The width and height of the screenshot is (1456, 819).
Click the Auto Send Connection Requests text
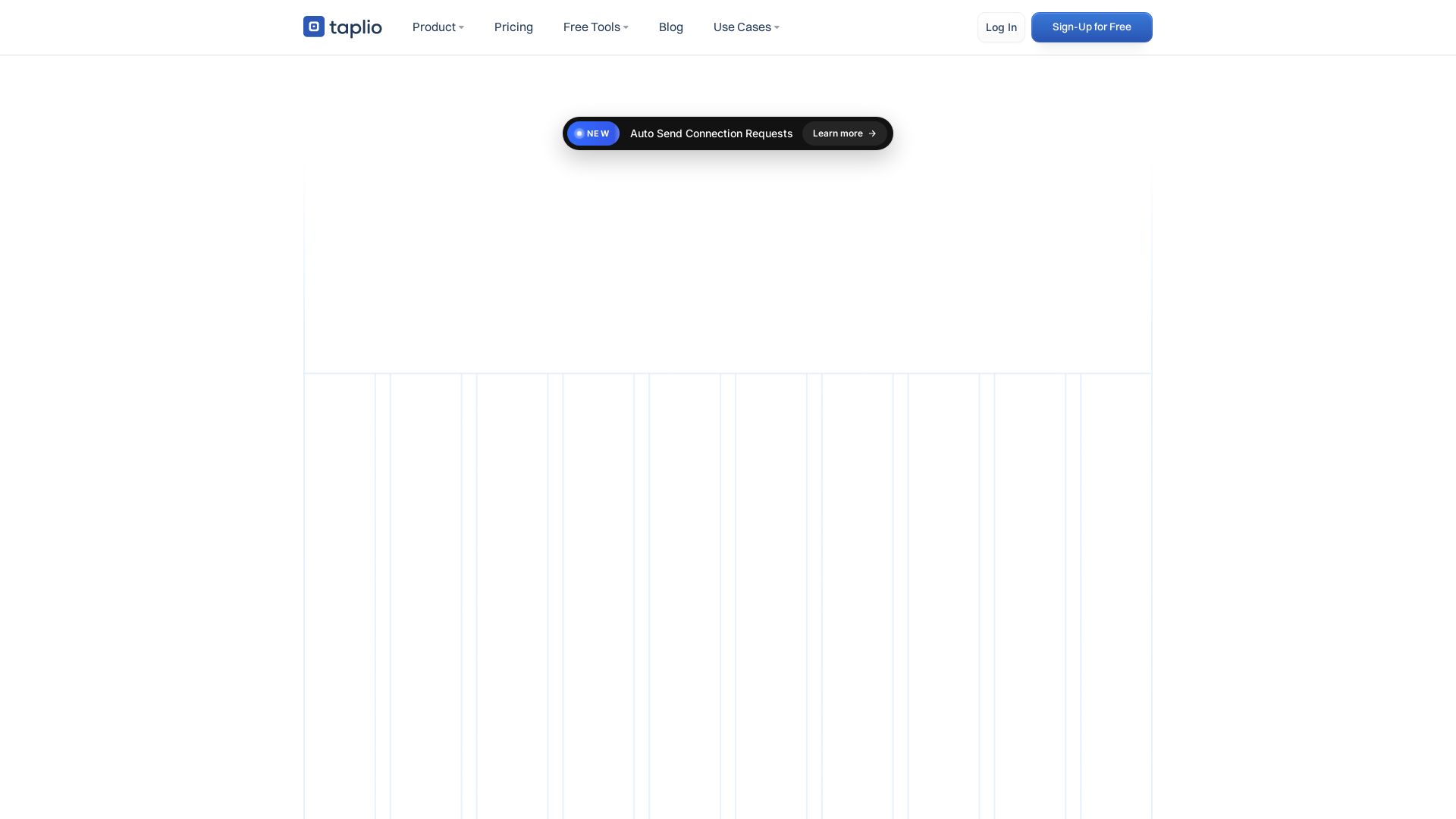click(711, 133)
